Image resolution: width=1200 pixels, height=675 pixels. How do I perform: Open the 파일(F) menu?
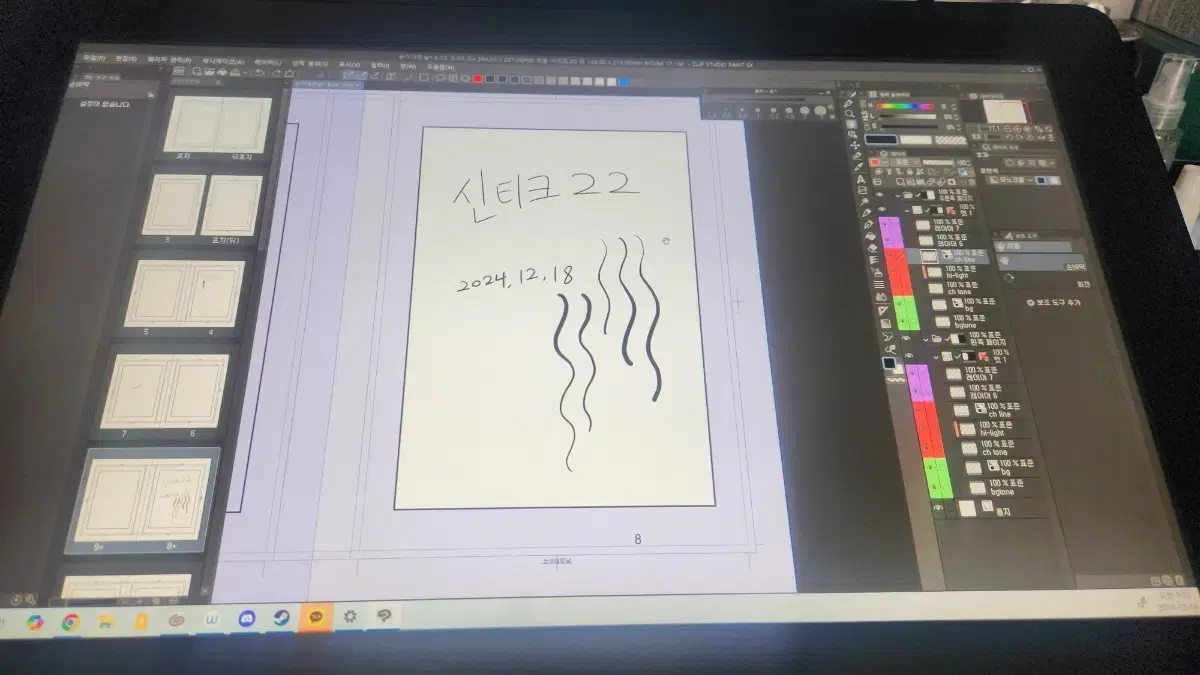coord(94,59)
